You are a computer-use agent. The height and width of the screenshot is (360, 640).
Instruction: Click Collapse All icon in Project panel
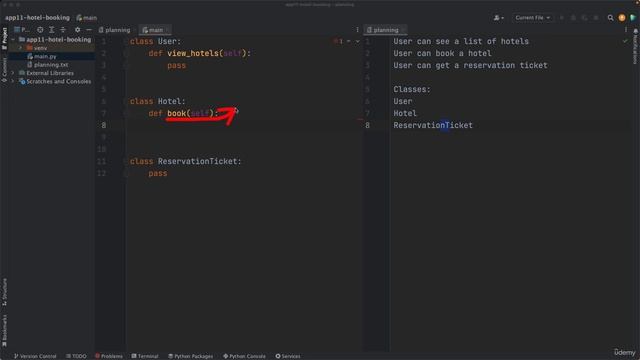(x=63, y=30)
